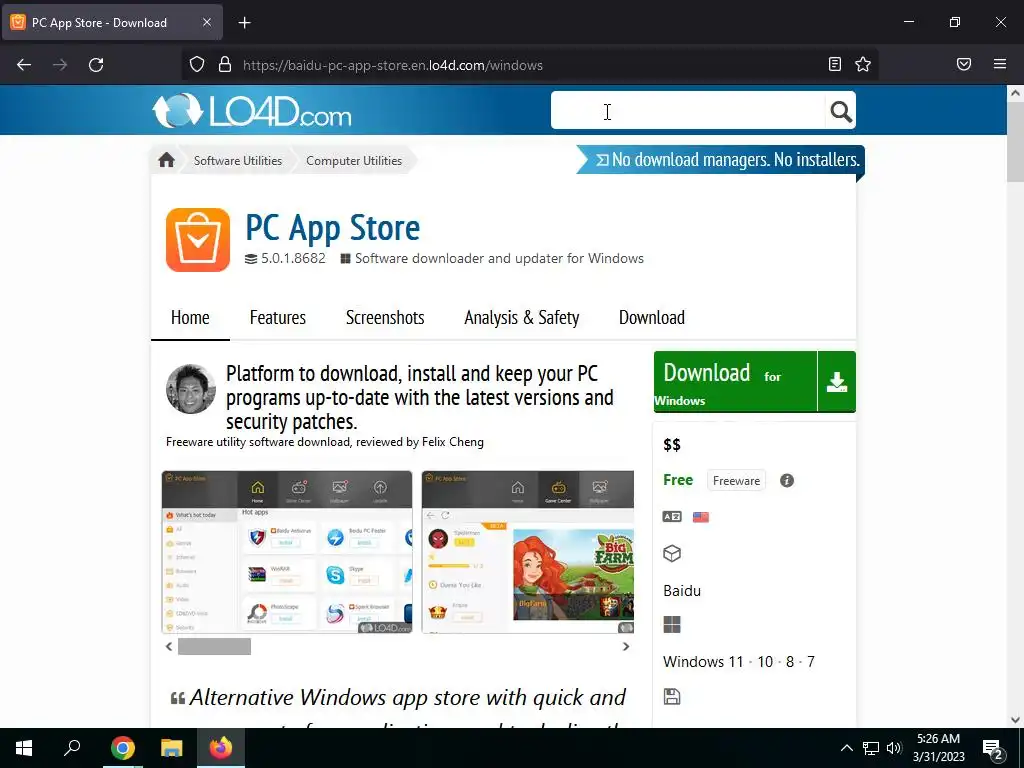Screen dimensions: 1024x768
Task: Click the browser back arrow
Action: tap(24, 65)
